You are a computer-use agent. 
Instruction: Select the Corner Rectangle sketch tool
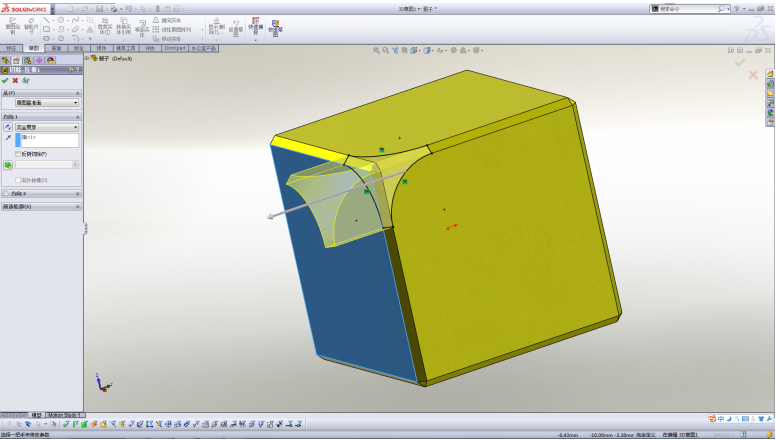(46, 29)
